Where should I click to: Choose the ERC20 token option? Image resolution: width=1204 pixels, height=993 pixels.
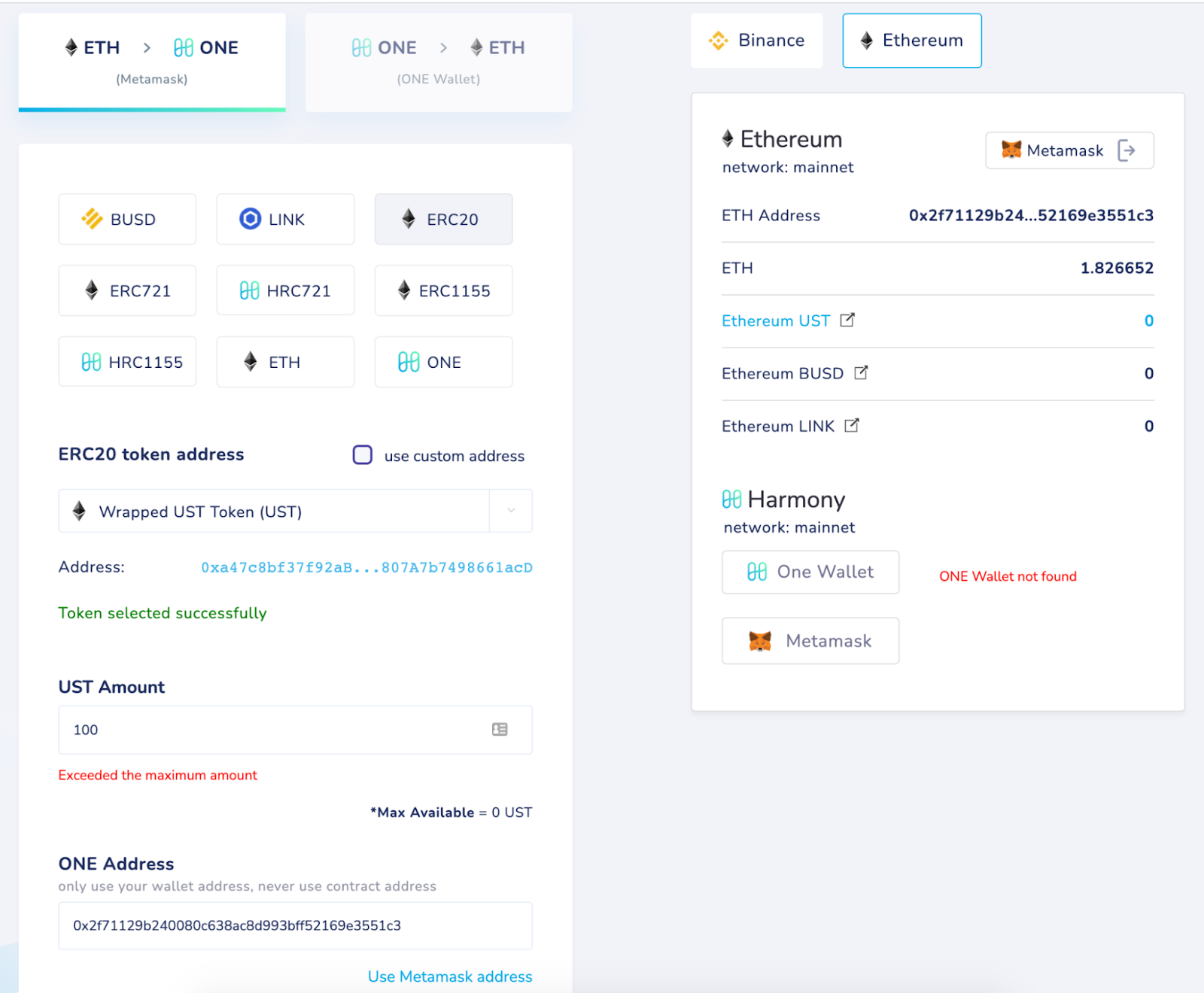coord(443,219)
